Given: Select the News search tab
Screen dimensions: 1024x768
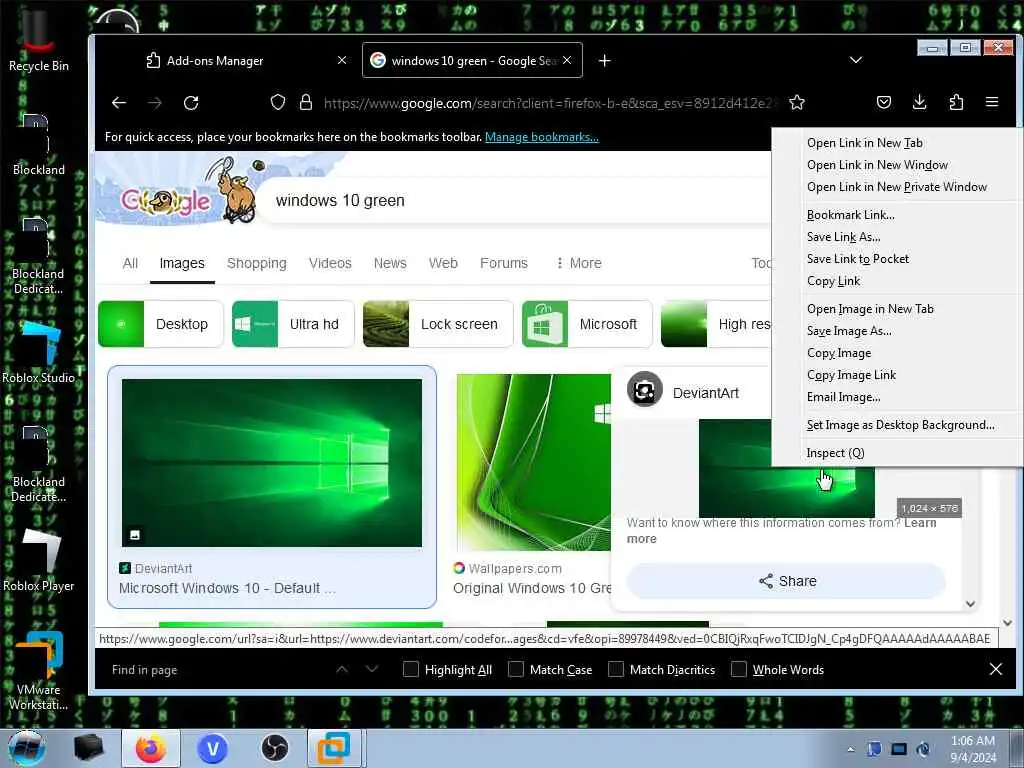Looking at the screenshot, I should pos(390,263).
